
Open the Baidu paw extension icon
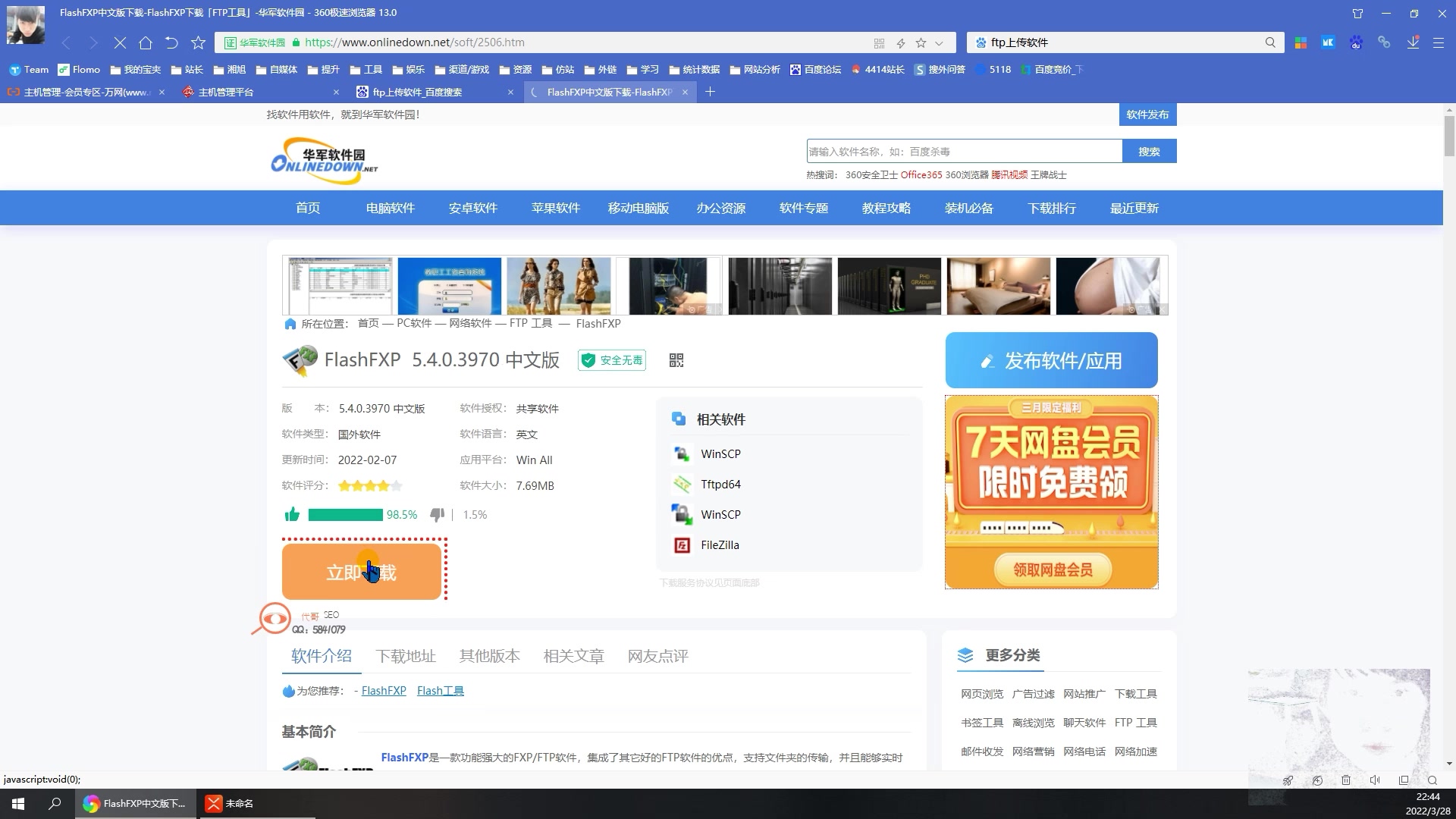pos(1356,42)
